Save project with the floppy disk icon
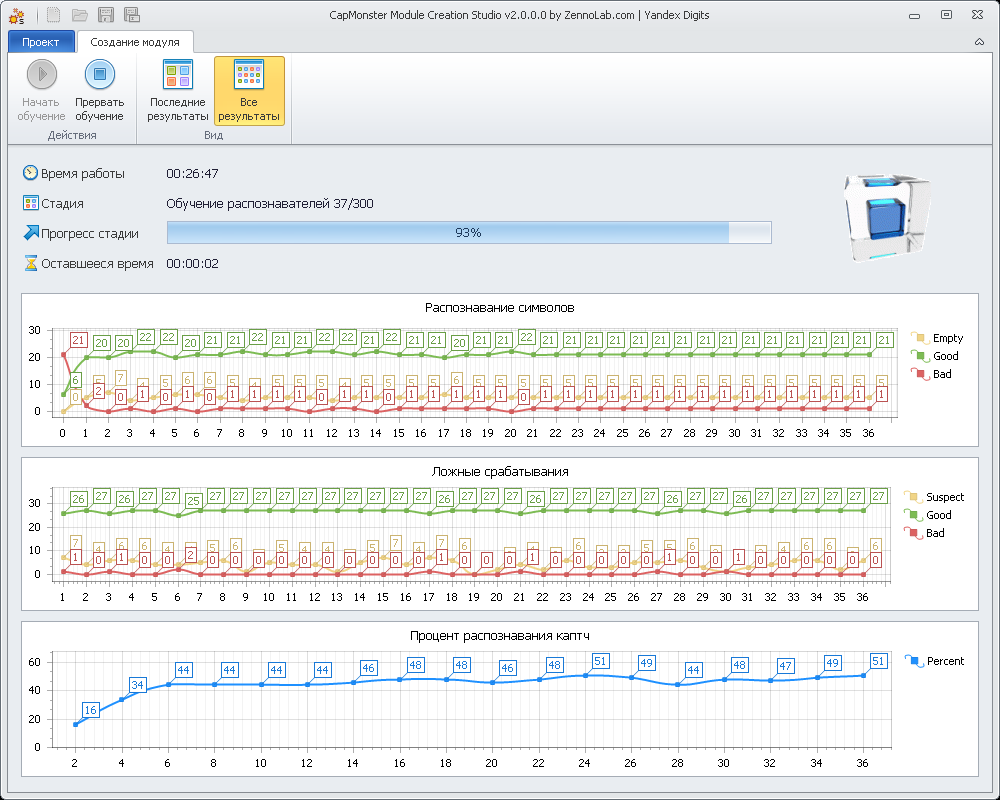The width and height of the screenshot is (1000, 800). tap(106, 15)
